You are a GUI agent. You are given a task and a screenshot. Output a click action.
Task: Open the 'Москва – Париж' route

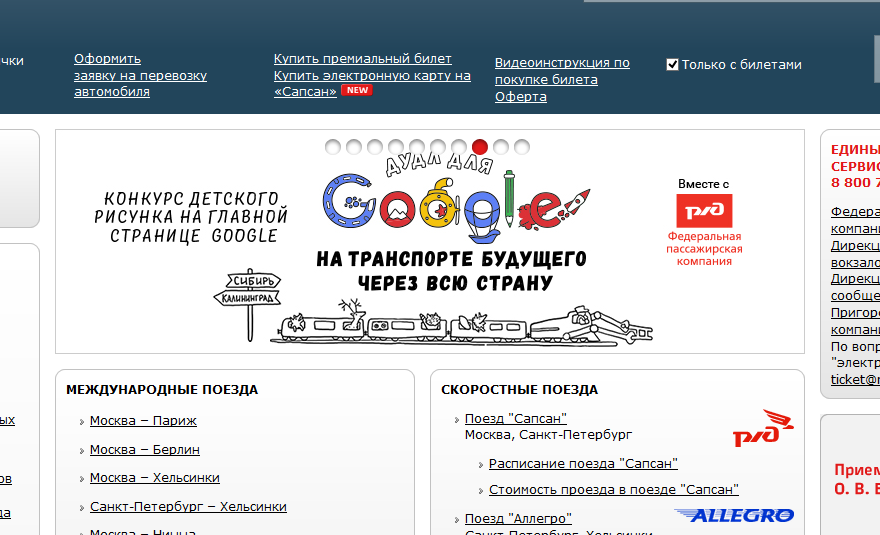(143, 420)
